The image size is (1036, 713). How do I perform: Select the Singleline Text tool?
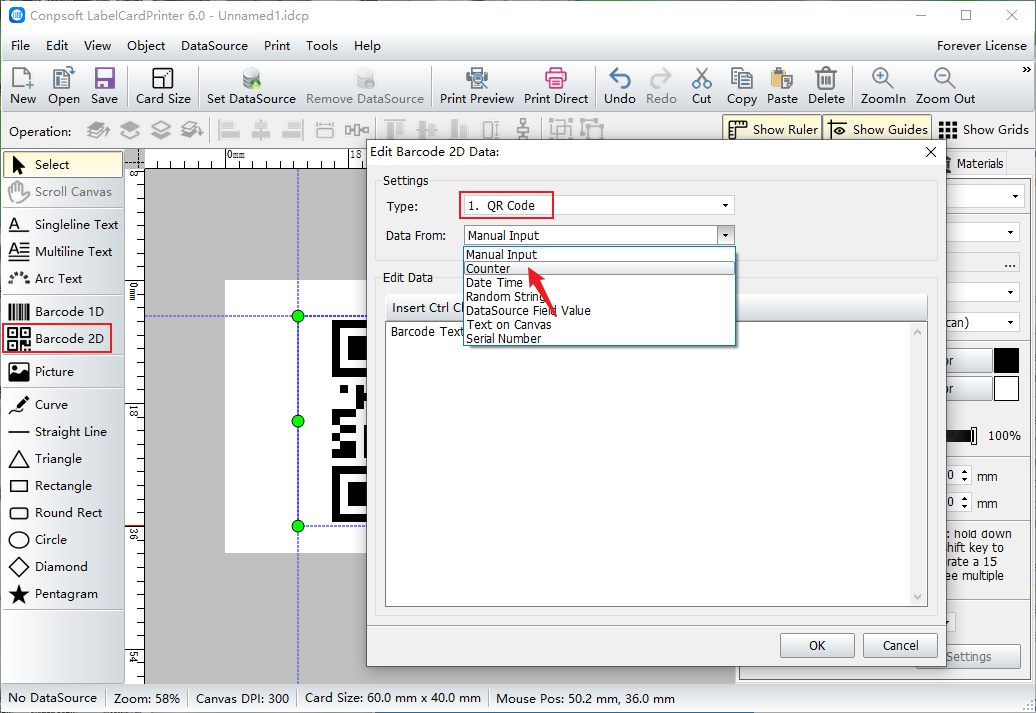click(63, 225)
